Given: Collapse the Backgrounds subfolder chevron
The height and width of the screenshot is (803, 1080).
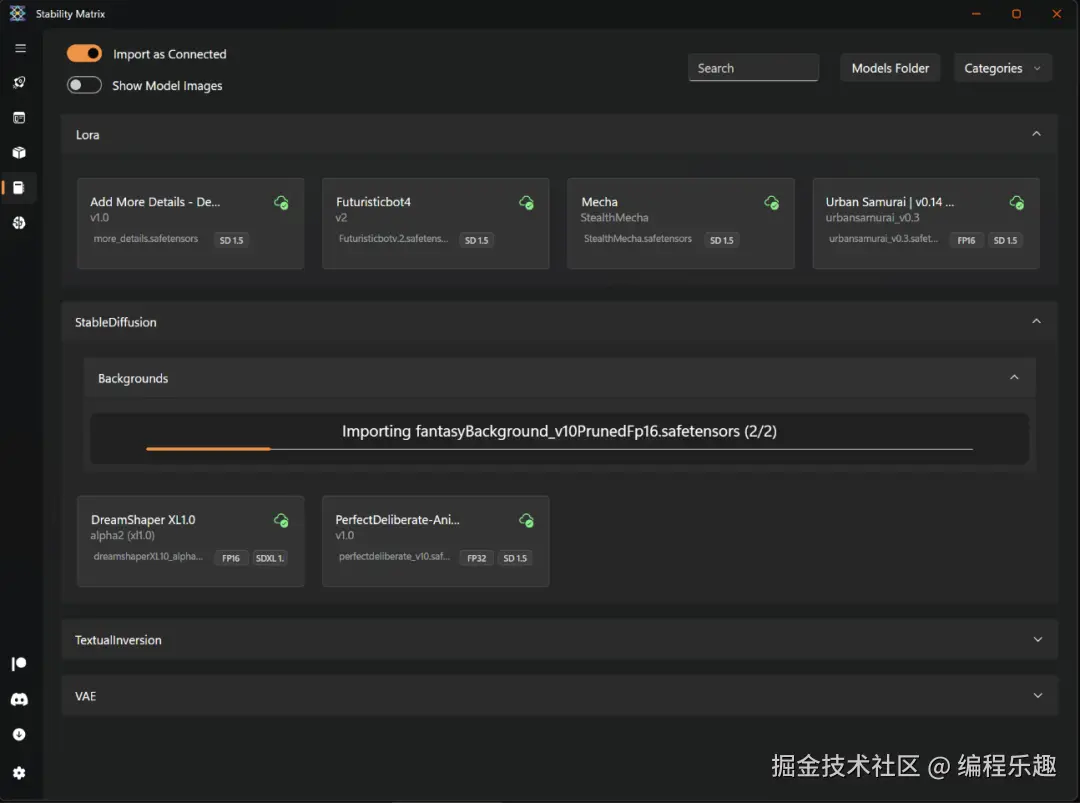Looking at the screenshot, I should (1014, 377).
